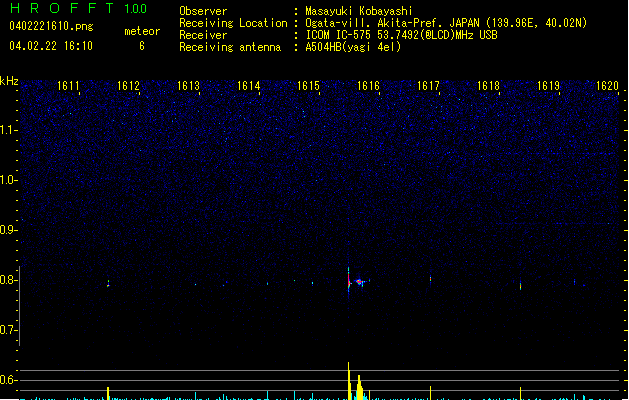Click the Observer field label
629x400 pixels.
[x=203, y=11]
